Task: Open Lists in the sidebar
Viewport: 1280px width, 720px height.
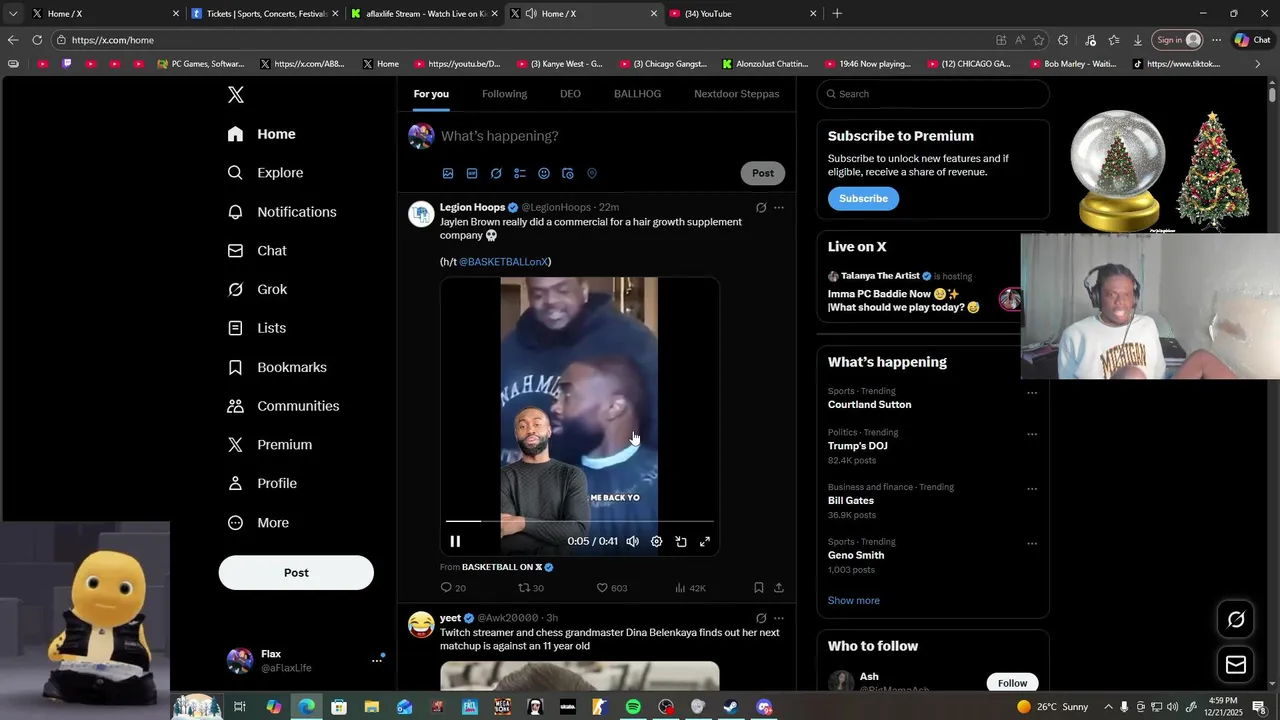Action: [256, 328]
